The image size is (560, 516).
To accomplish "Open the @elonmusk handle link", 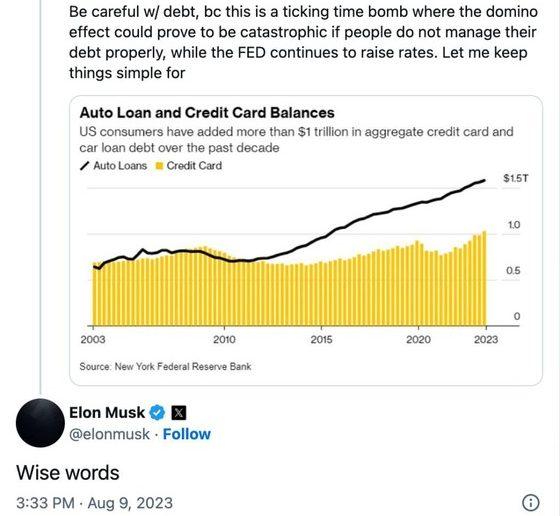I will [110, 435].
